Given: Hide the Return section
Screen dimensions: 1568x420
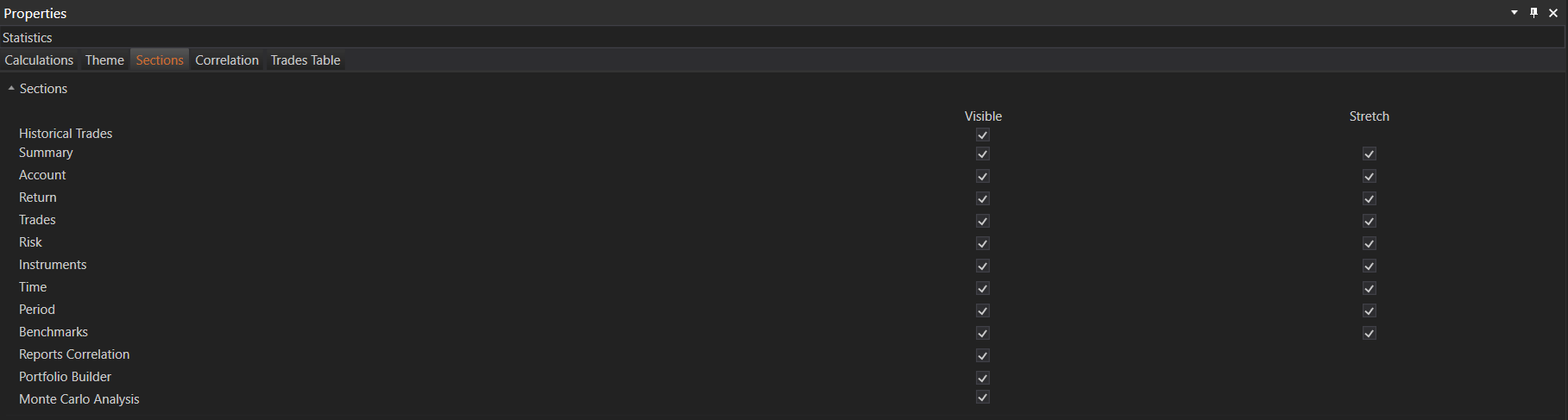Looking at the screenshot, I should coord(983,198).
